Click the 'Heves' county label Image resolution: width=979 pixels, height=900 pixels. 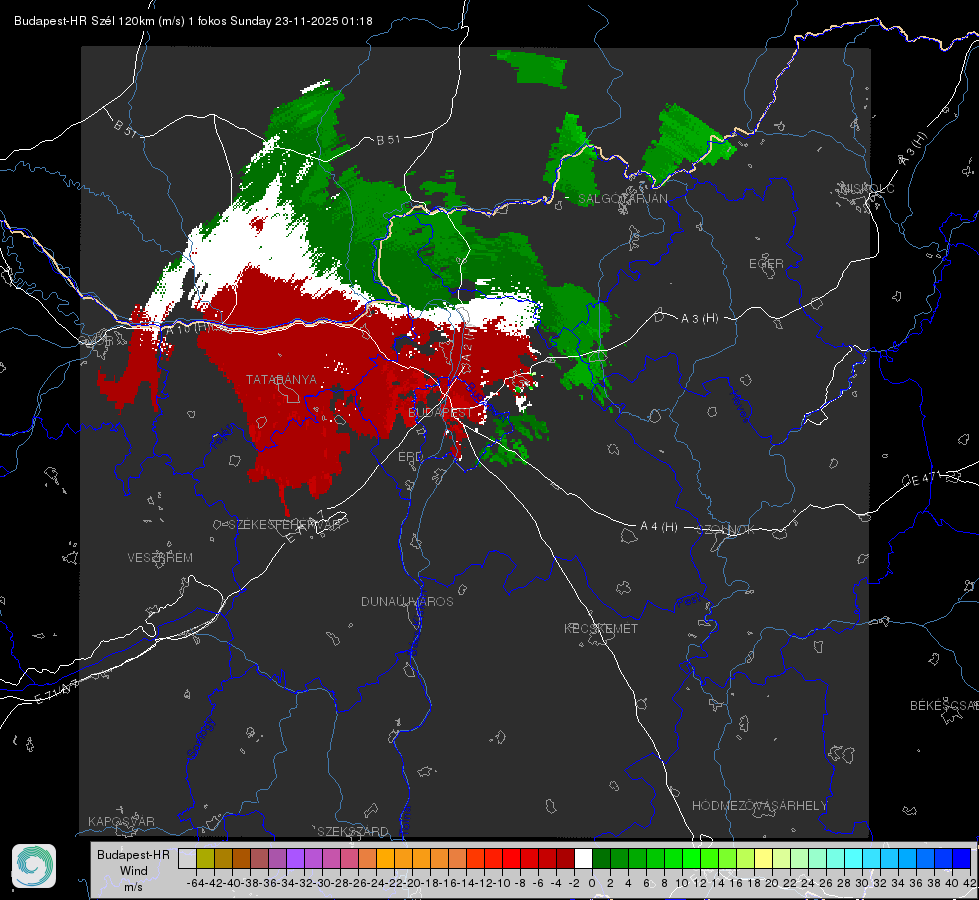pos(740,405)
